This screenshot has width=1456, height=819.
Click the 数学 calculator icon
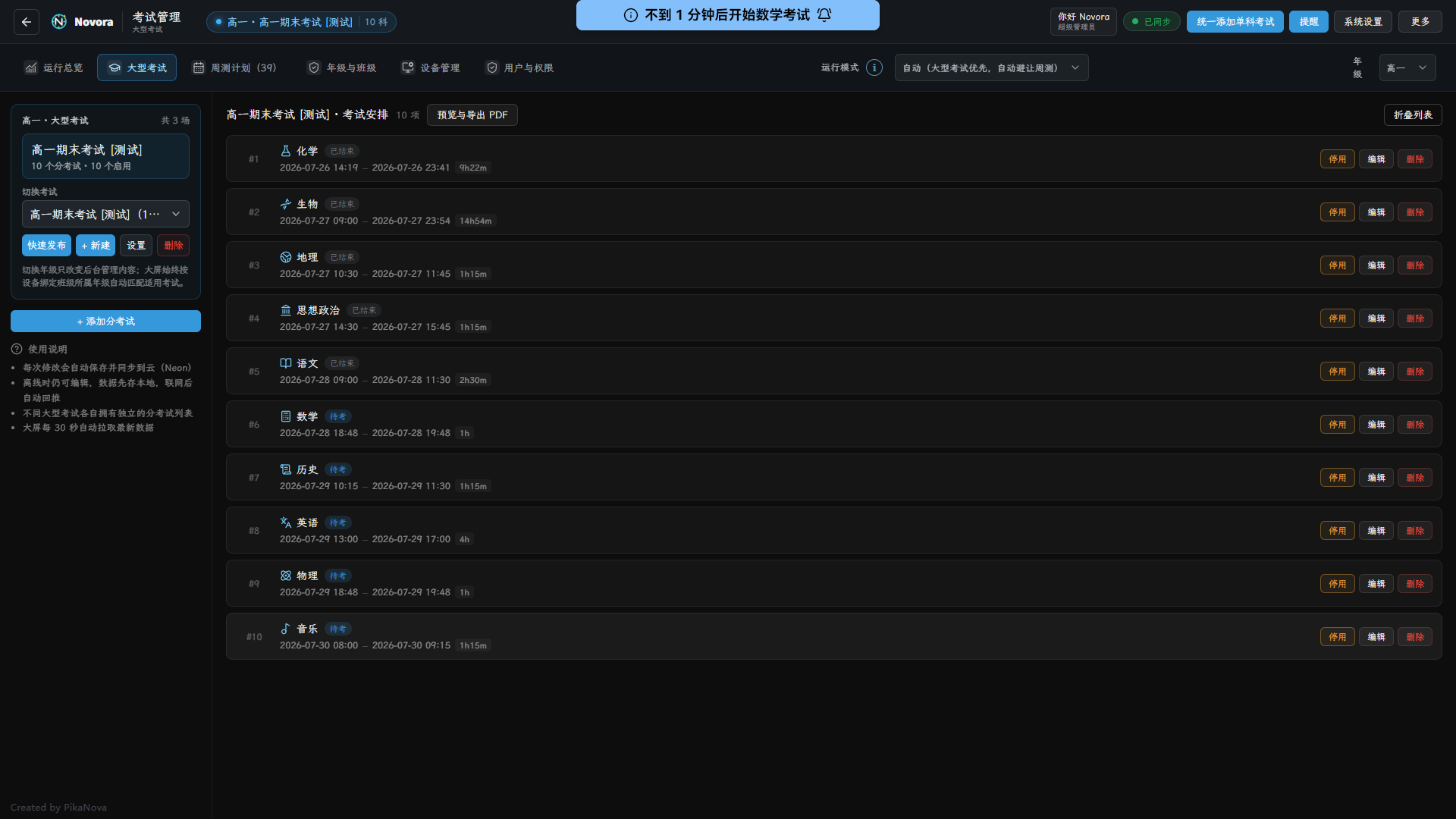(x=286, y=416)
